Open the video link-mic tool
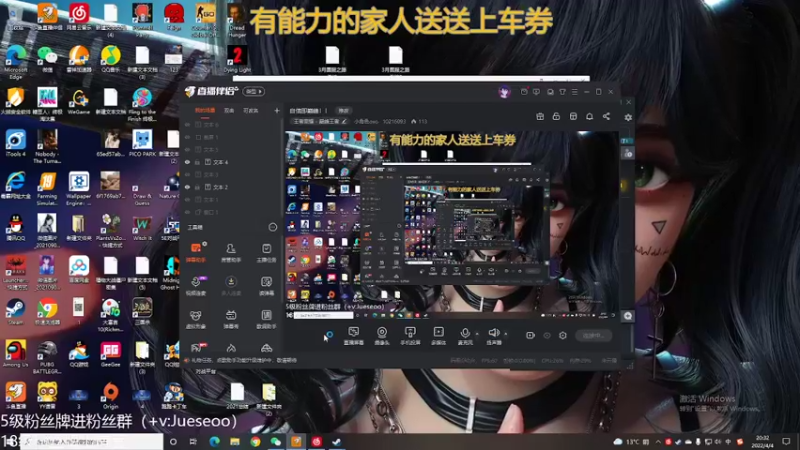800x450 pixels. coord(196,286)
